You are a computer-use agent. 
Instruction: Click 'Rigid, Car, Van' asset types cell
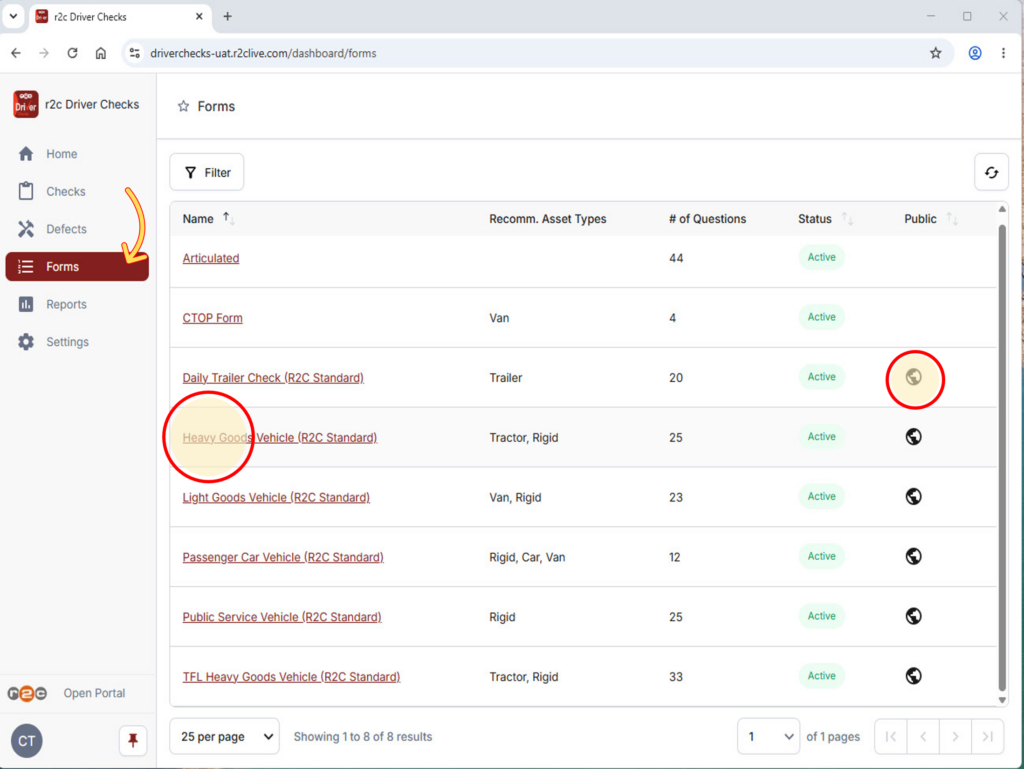pos(527,557)
